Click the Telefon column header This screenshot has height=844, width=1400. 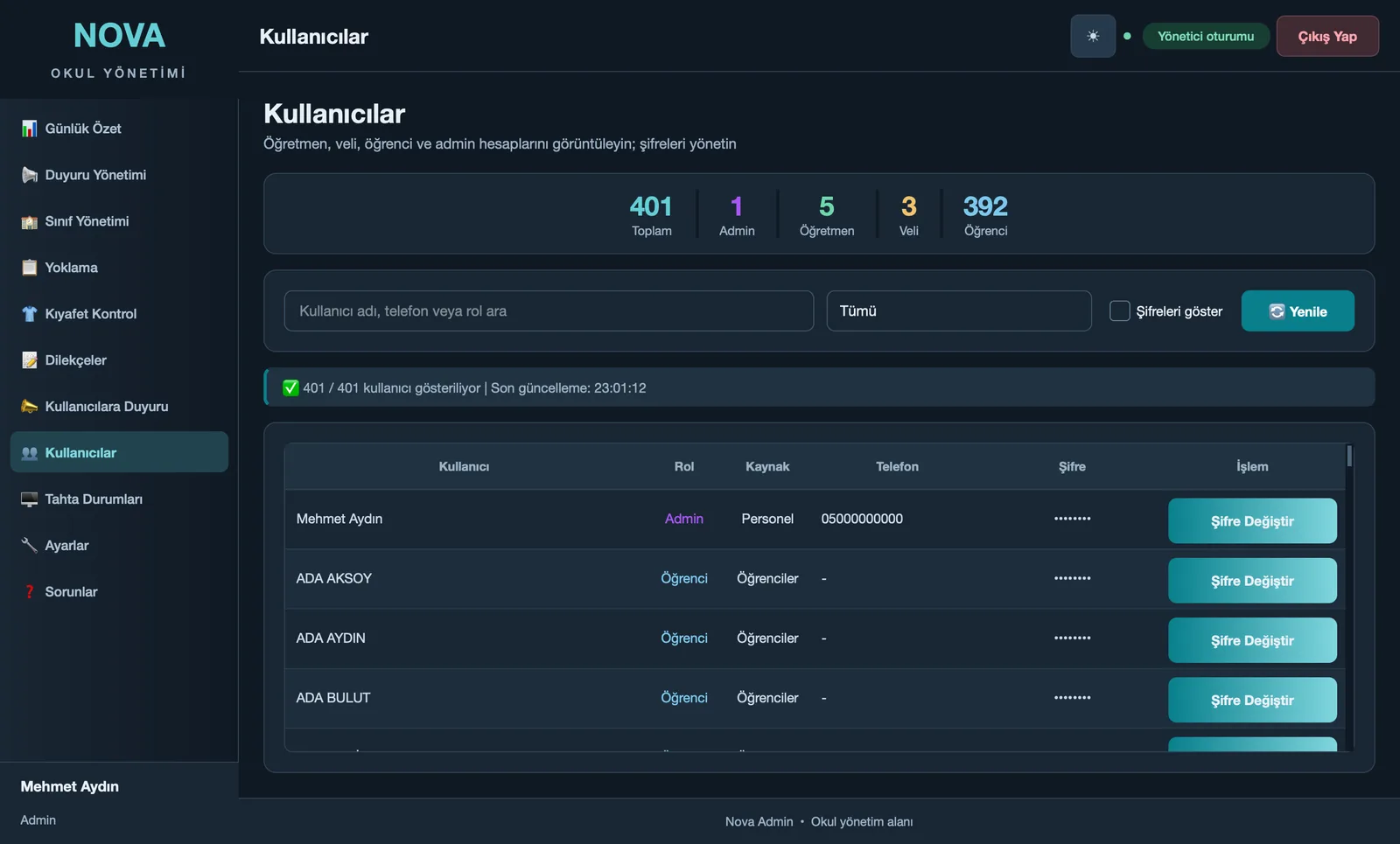click(897, 466)
